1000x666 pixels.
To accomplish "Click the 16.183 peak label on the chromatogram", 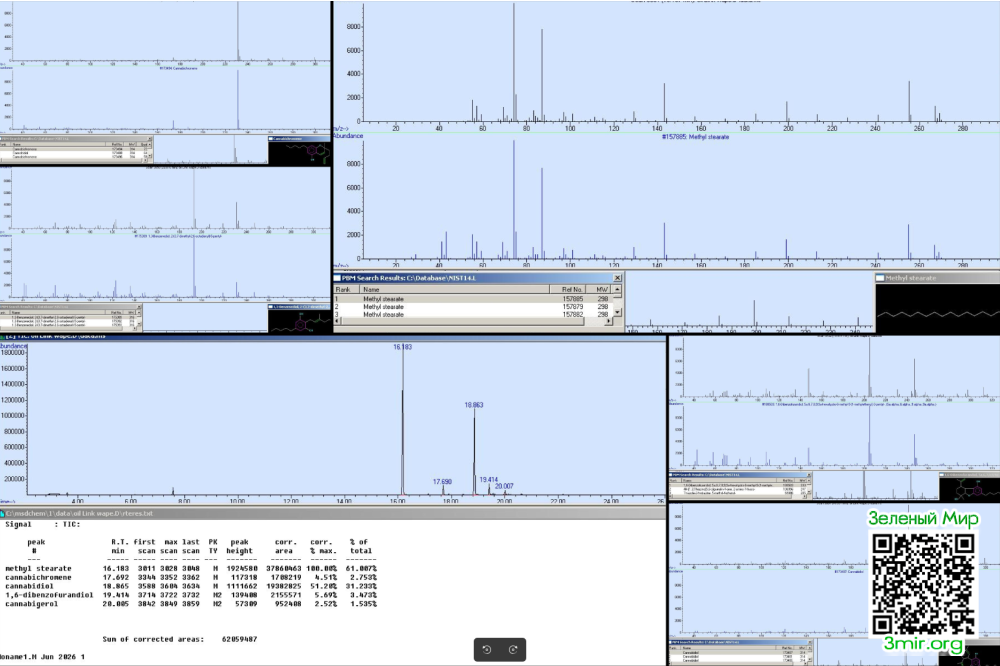I will pos(402,347).
